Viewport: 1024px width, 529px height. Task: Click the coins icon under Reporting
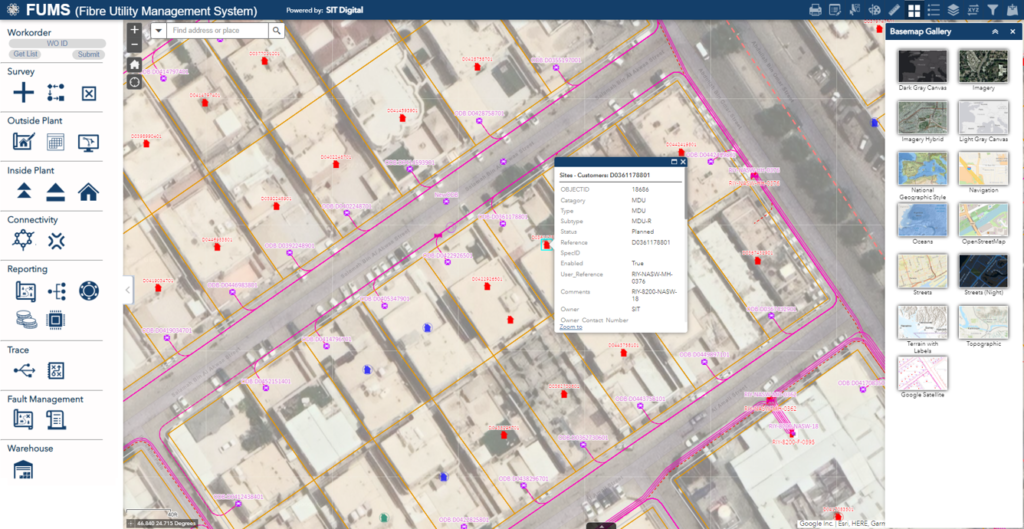26,319
